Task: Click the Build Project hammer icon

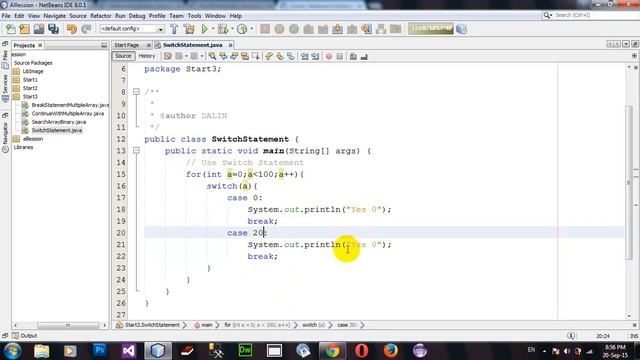Action: click(174, 29)
